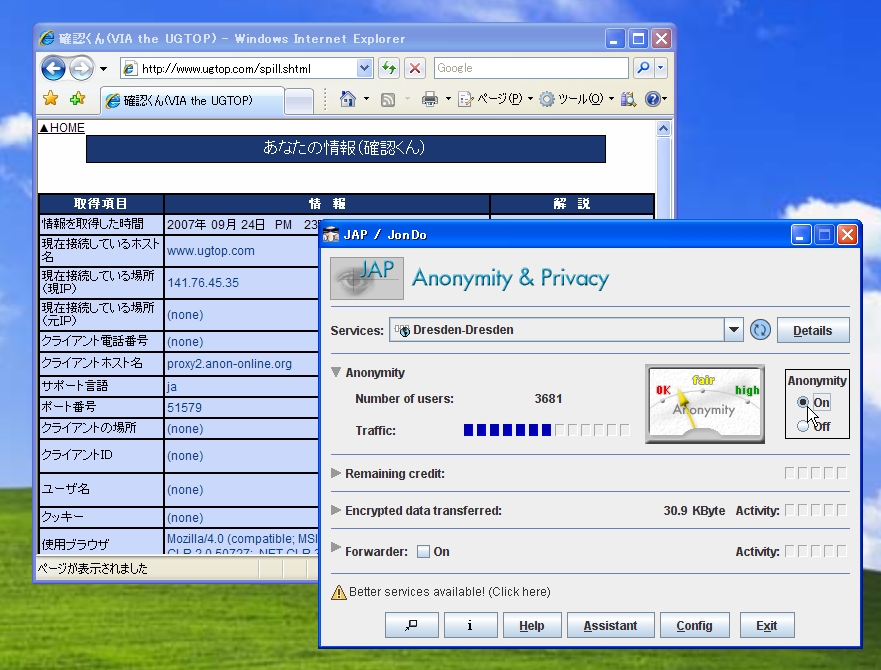Open the address bar history dropdown

[x=365, y=69]
